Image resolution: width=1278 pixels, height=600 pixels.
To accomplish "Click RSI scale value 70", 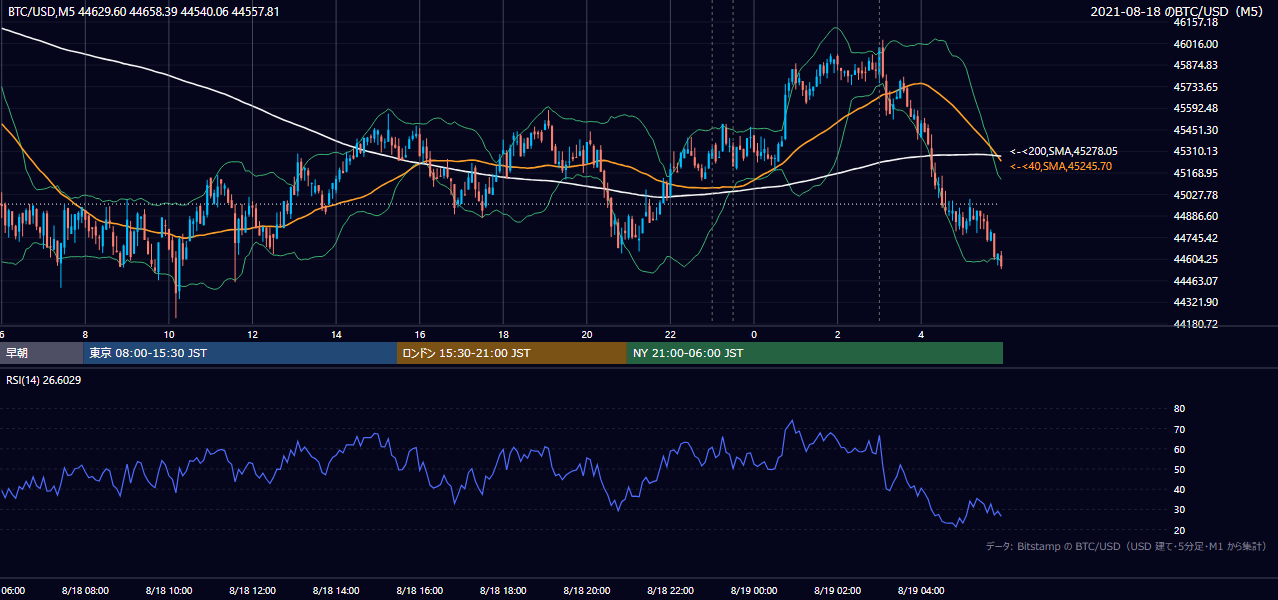I will point(1179,429).
